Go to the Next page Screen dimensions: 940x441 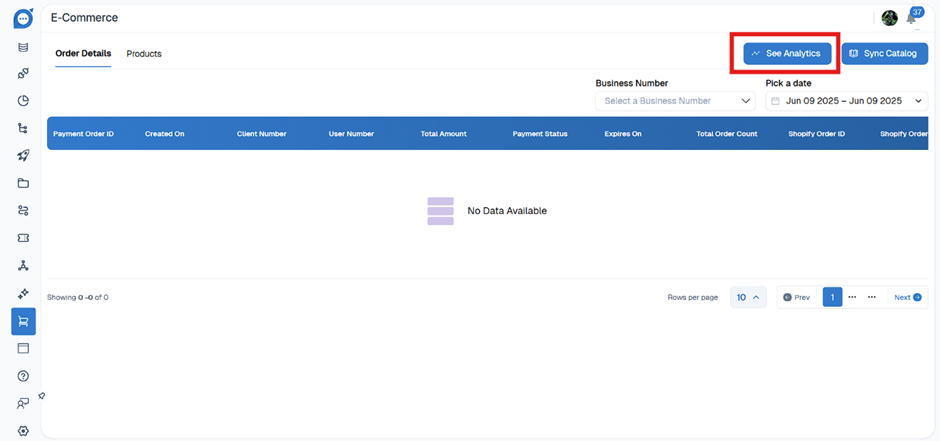(x=907, y=297)
